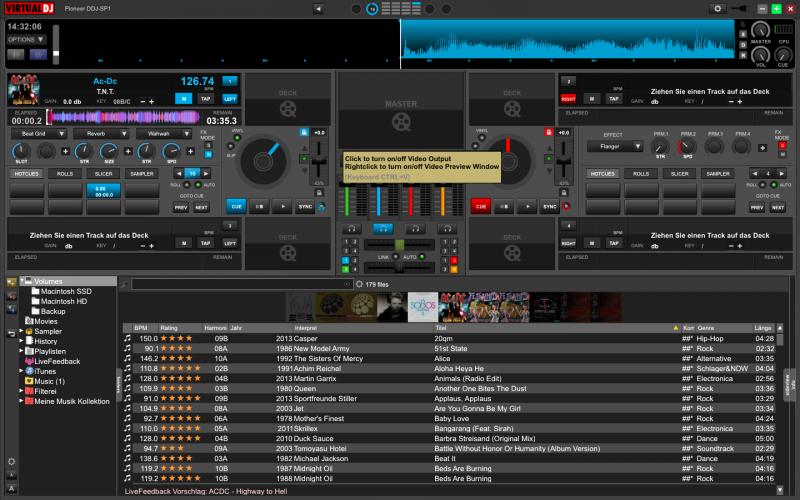The image size is (800, 500).
Task: Click the undo arrow icon in browser sidebar
Action: click(11, 334)
